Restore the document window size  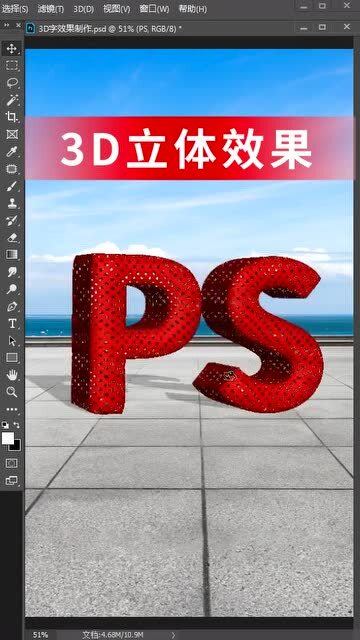(322, 27)
